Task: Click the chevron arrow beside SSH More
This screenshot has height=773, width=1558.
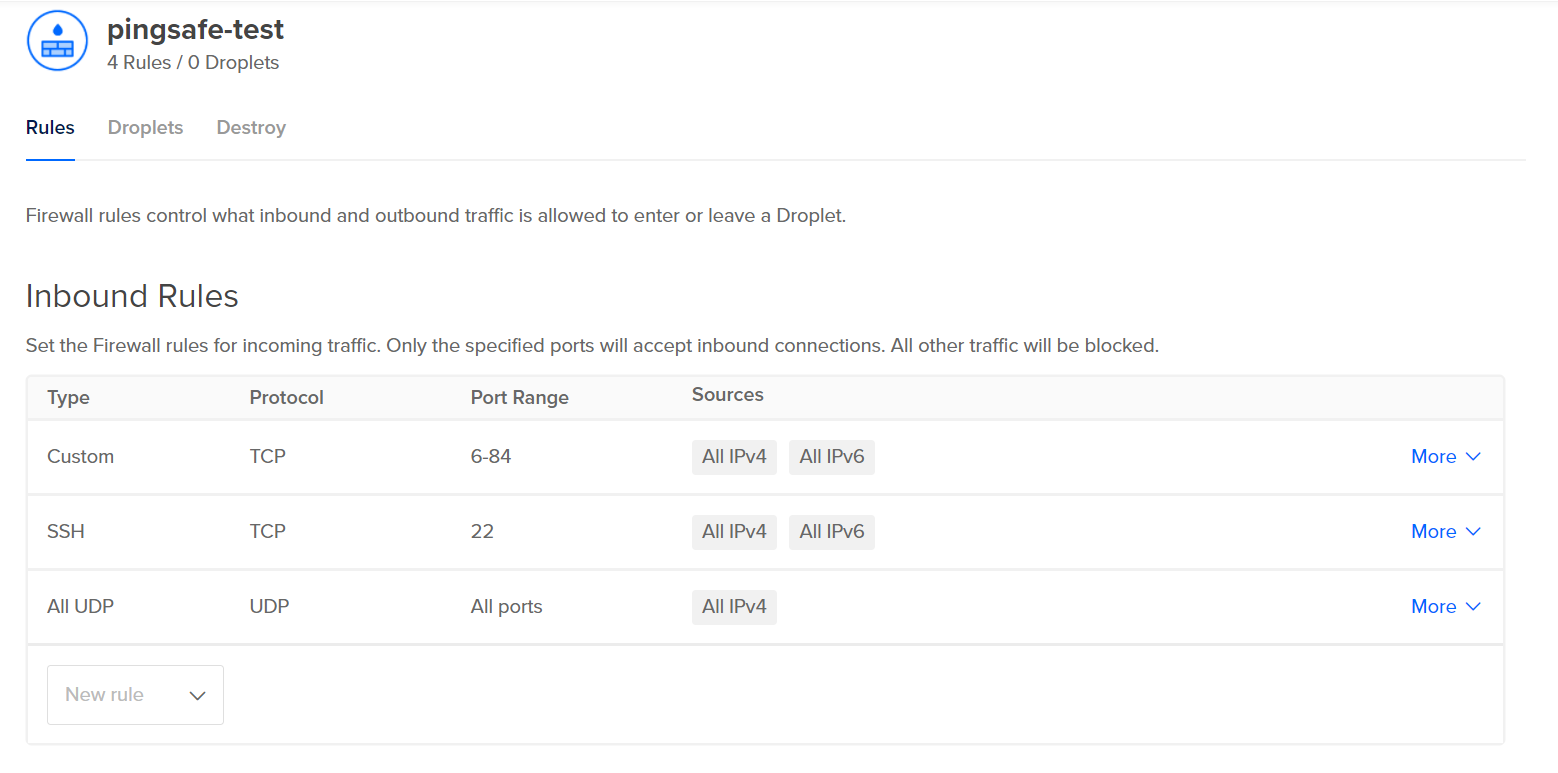Action: (1472, 532)
